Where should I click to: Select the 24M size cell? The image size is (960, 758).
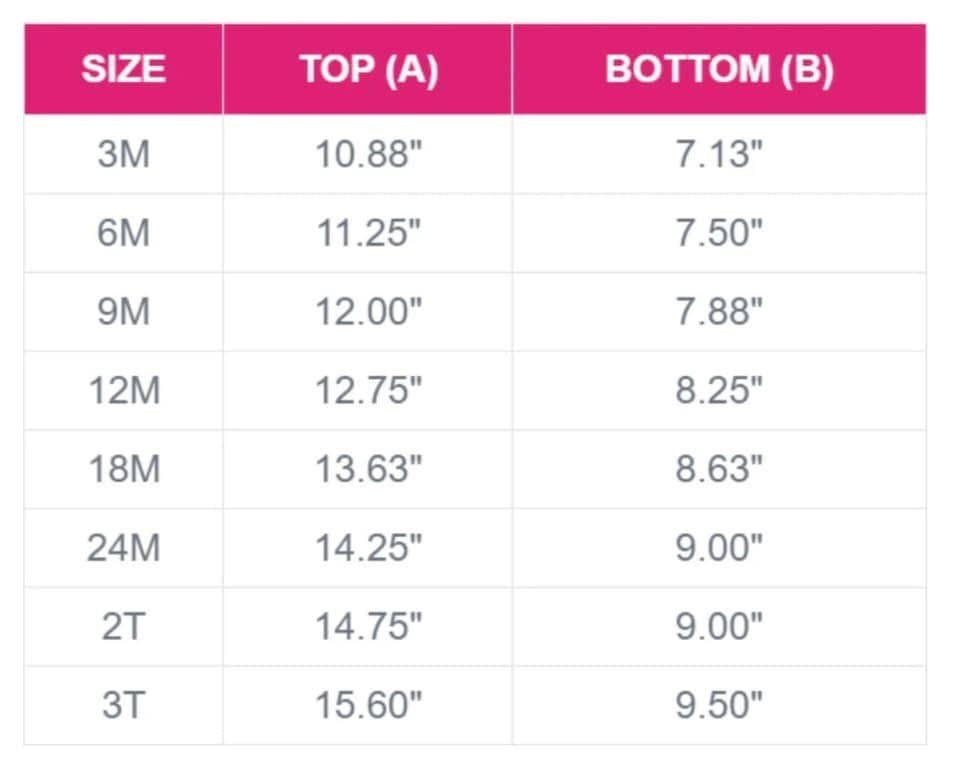tap(123, 548)
